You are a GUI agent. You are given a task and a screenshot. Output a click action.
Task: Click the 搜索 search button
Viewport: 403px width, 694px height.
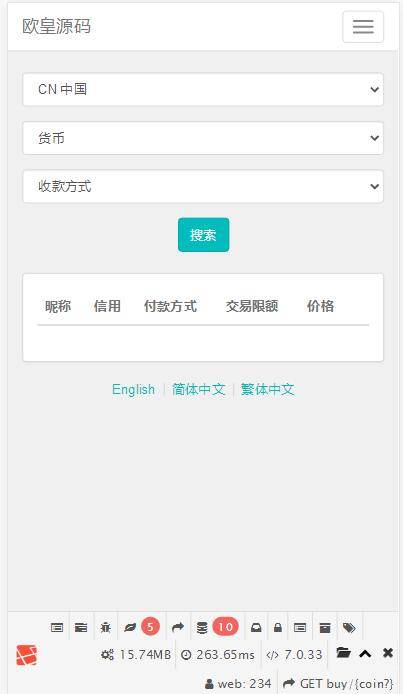[203, 235]
